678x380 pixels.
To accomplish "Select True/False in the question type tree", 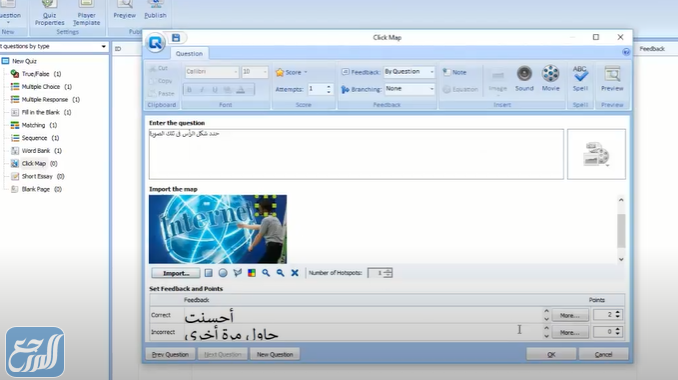I will click(36, 74).
